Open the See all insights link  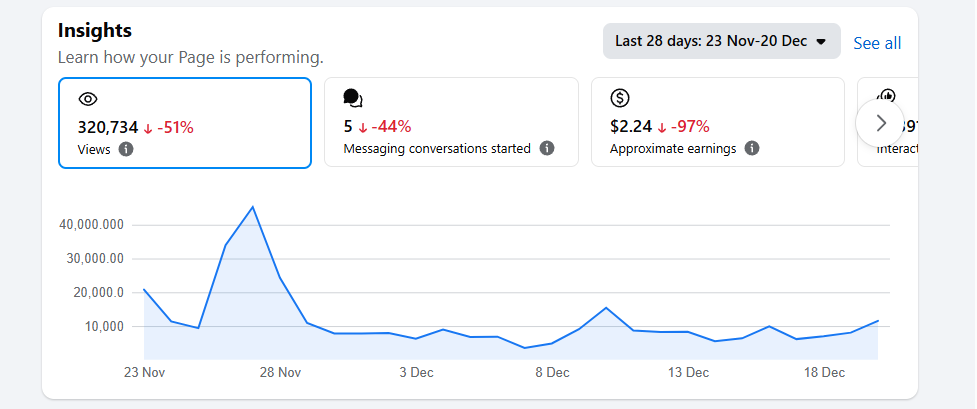877,43
